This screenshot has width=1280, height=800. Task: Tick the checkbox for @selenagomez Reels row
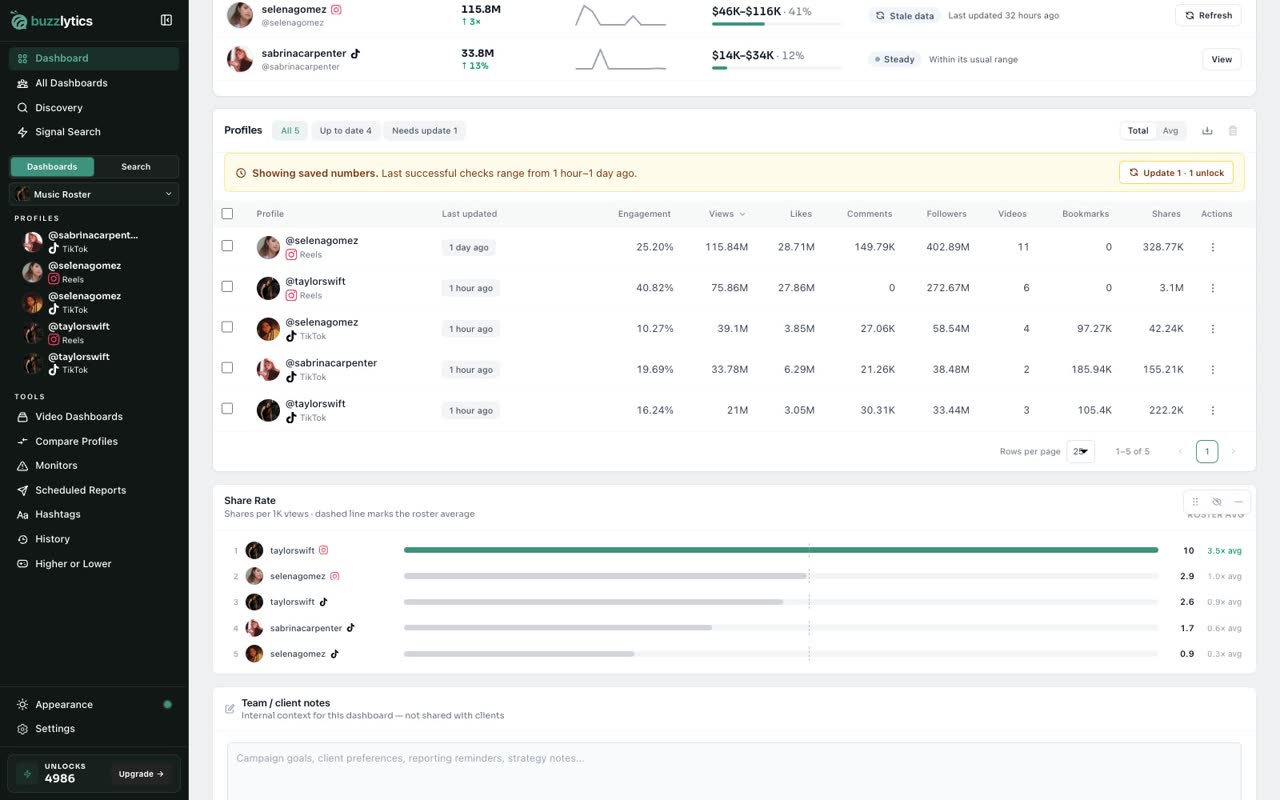pos(227,246)
